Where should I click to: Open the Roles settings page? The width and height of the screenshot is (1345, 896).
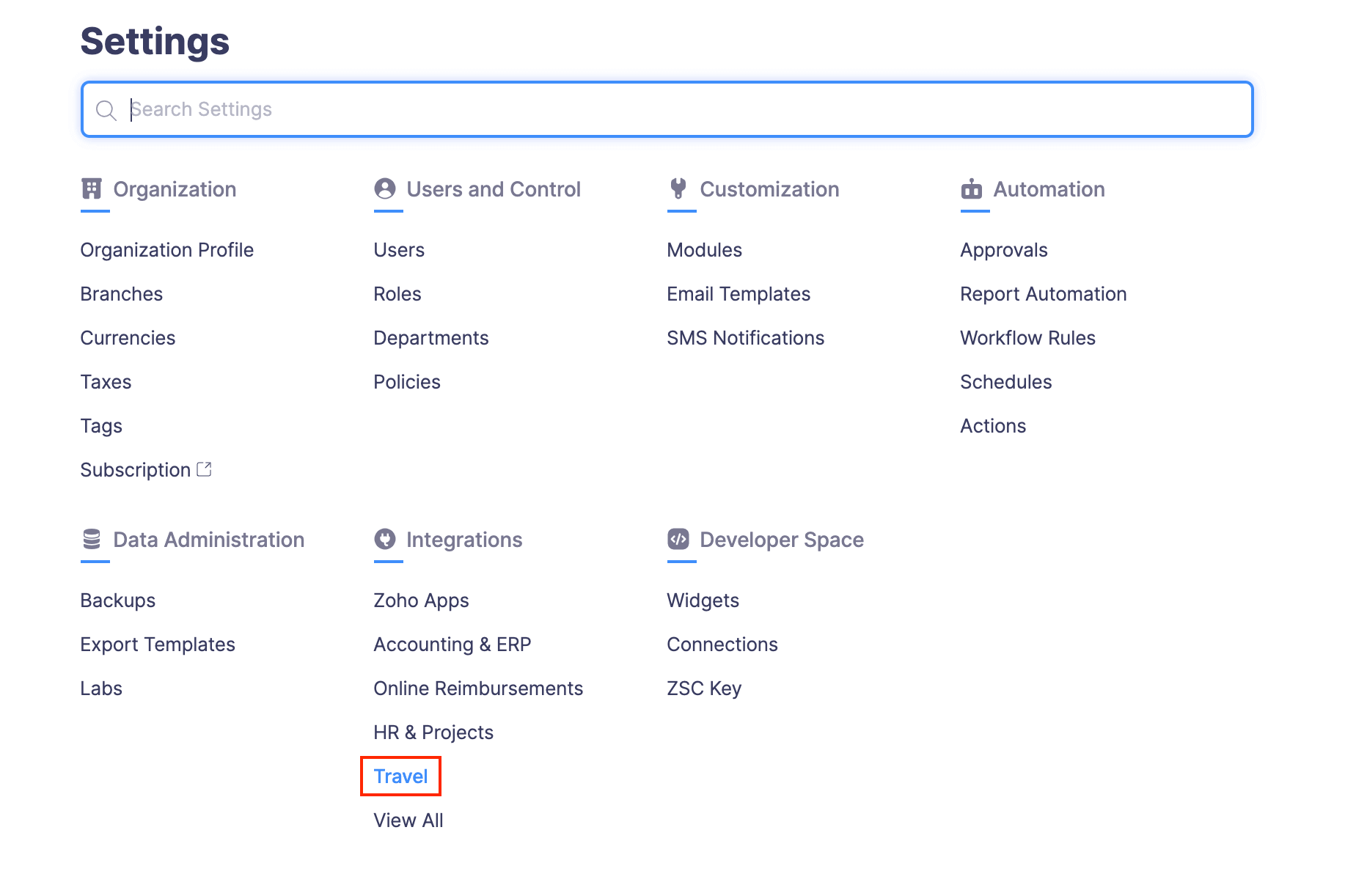coord(397,294)
